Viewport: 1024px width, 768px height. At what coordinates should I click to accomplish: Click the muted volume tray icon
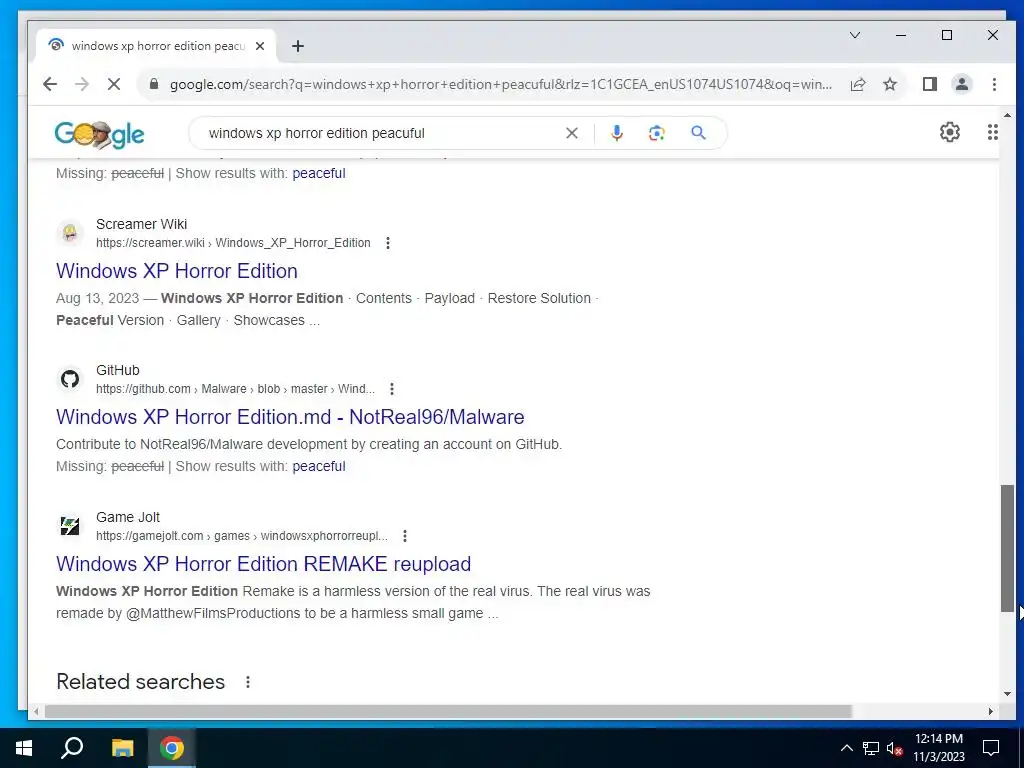(x=895, y=748)
